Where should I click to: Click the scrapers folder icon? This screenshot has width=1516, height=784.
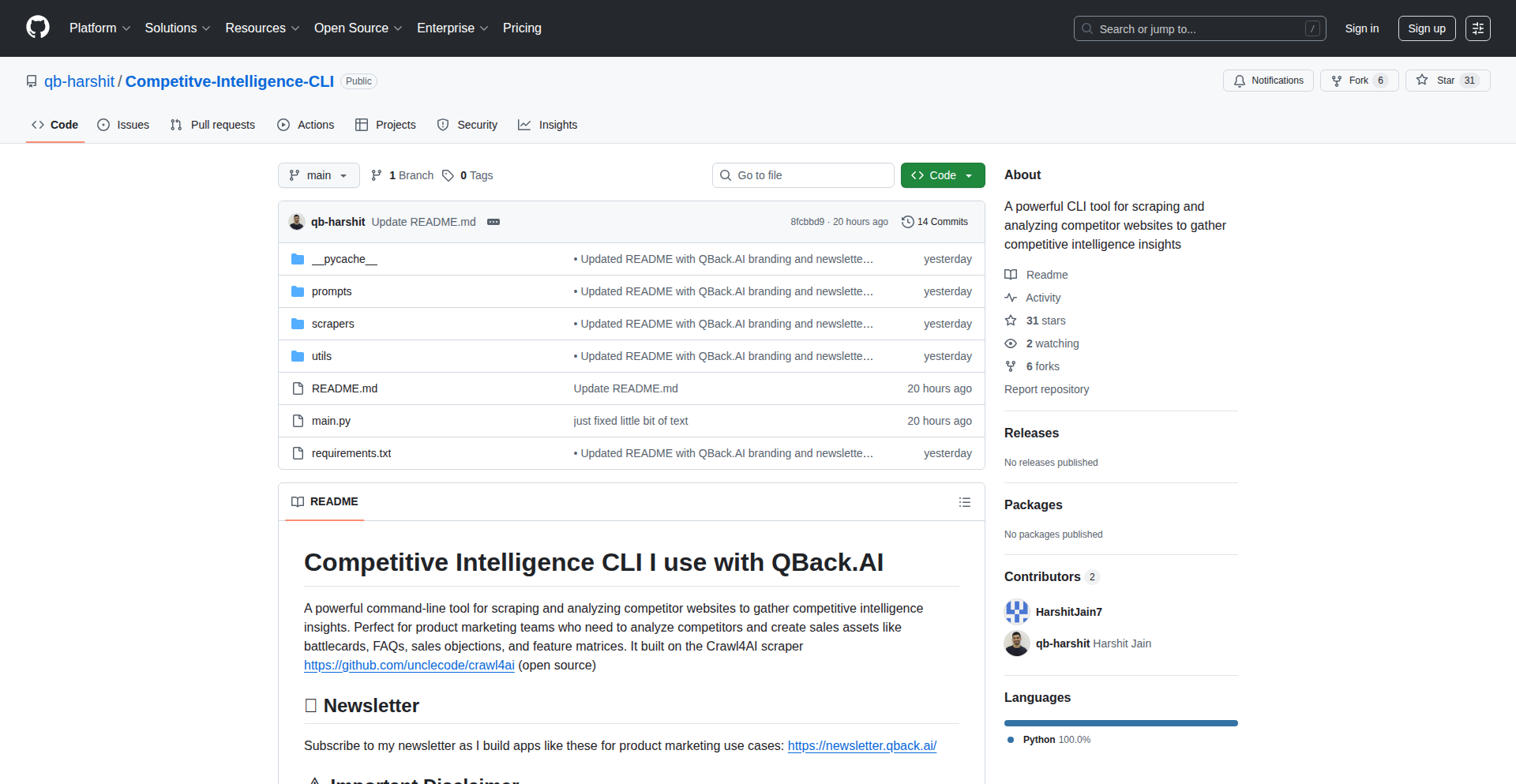pyautogui.click(x=298, y=324)
